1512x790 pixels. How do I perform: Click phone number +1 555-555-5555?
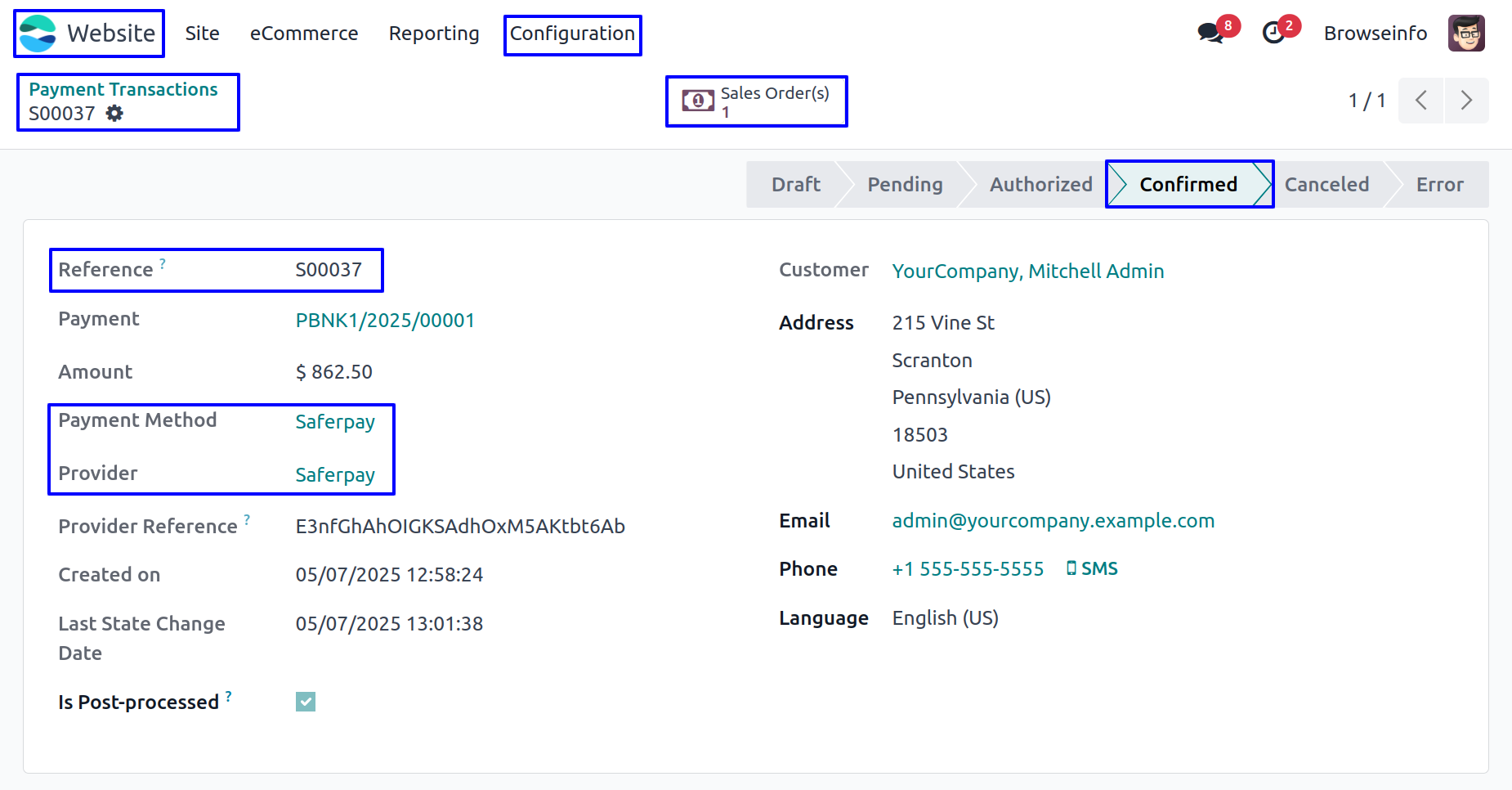968,569
